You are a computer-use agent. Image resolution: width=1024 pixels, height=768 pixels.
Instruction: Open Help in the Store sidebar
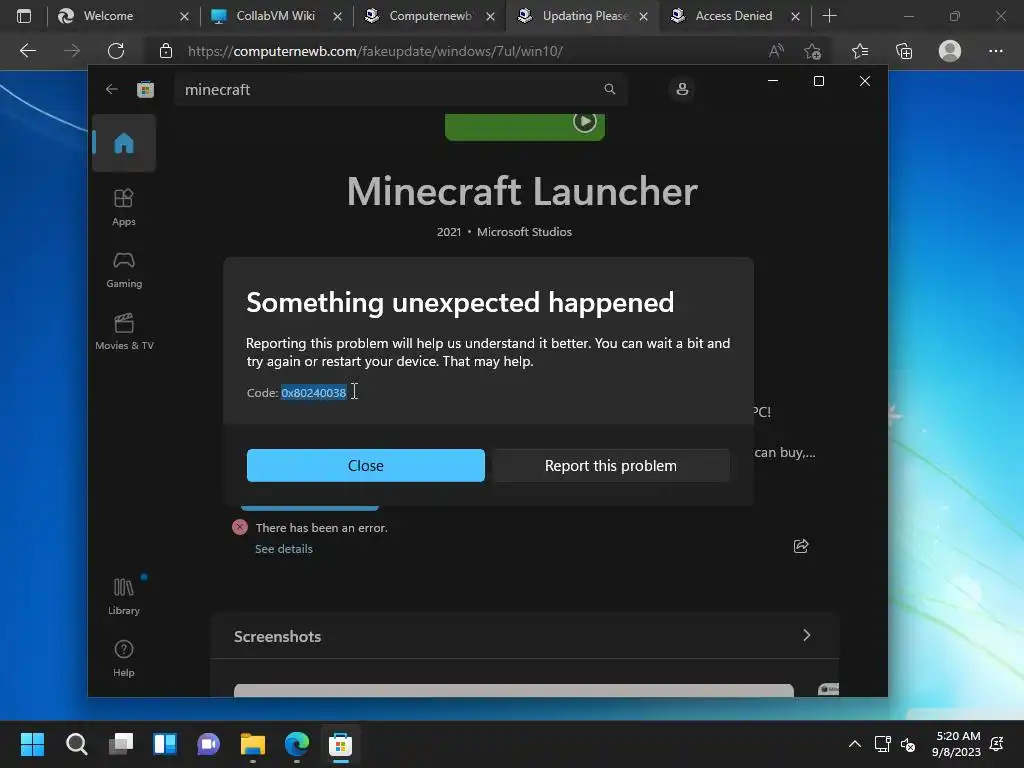[123, 658]
